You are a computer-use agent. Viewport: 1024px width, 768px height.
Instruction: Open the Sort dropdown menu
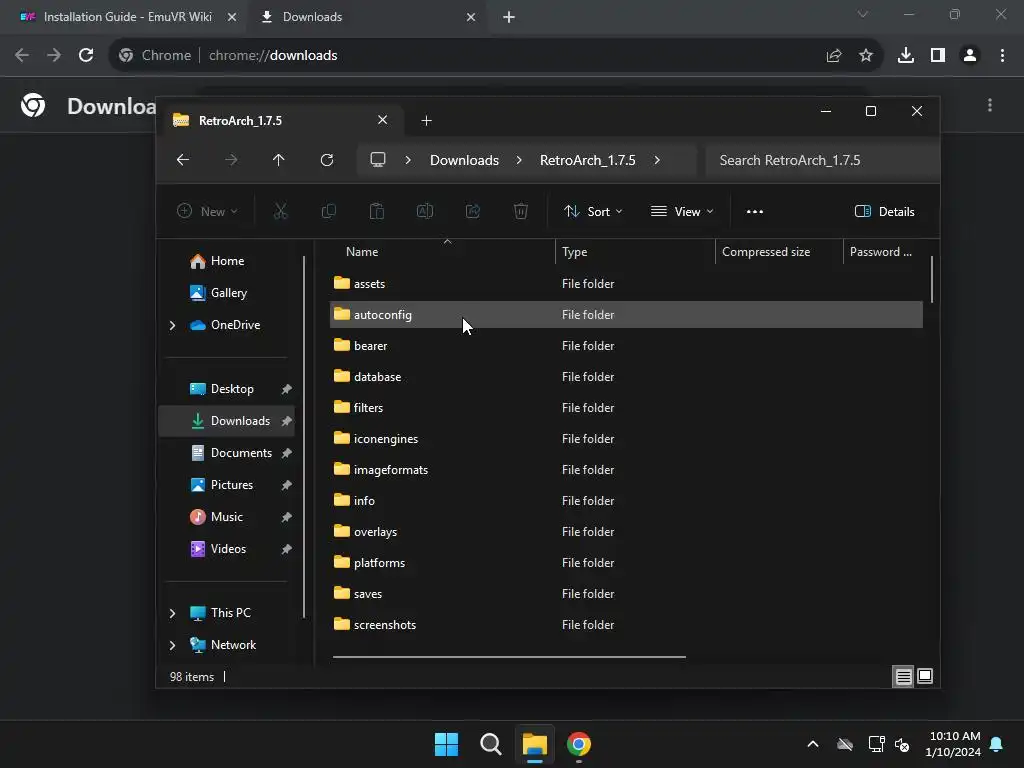tap(594, 212)
